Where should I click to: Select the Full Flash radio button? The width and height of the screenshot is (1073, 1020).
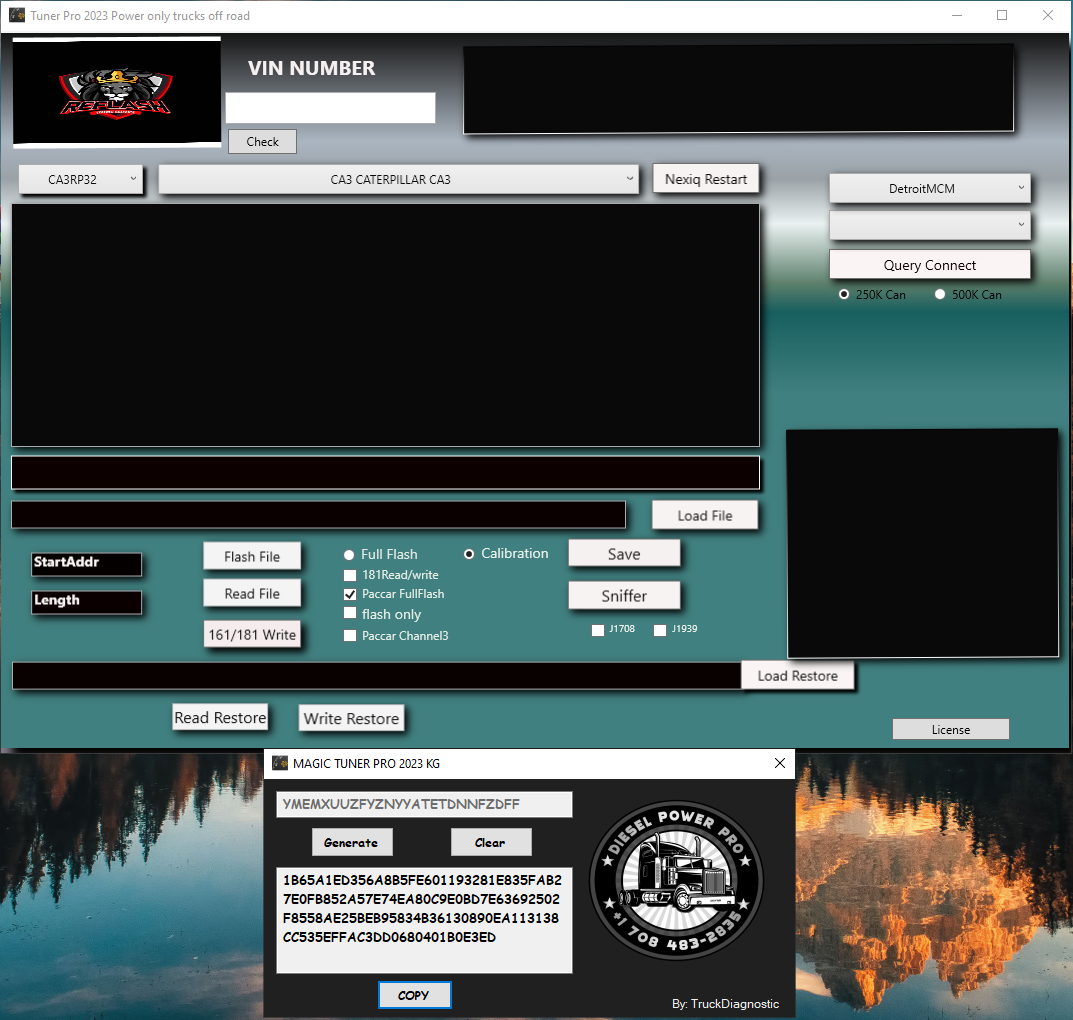pos(349,555)
